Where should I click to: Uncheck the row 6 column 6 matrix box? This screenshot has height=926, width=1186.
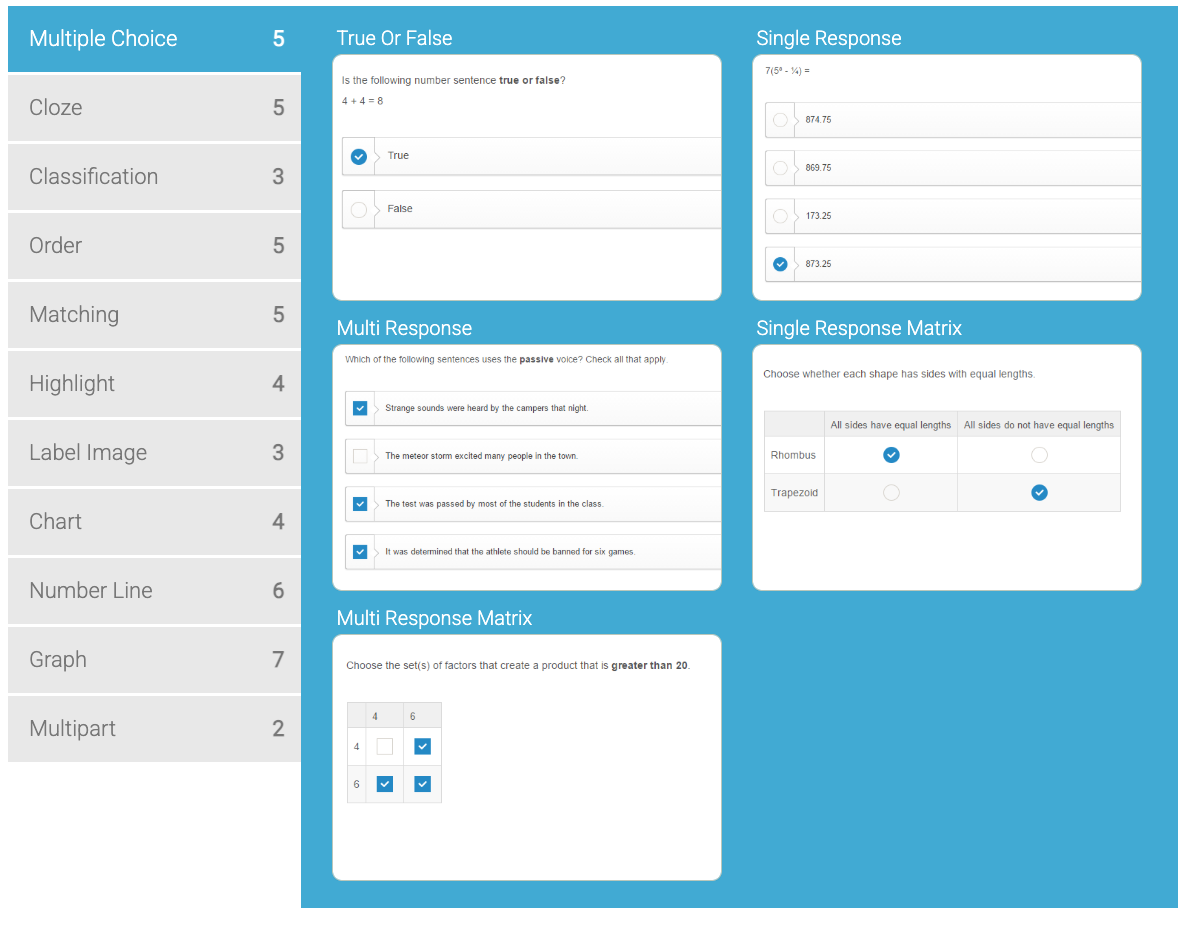click(422, 784)
